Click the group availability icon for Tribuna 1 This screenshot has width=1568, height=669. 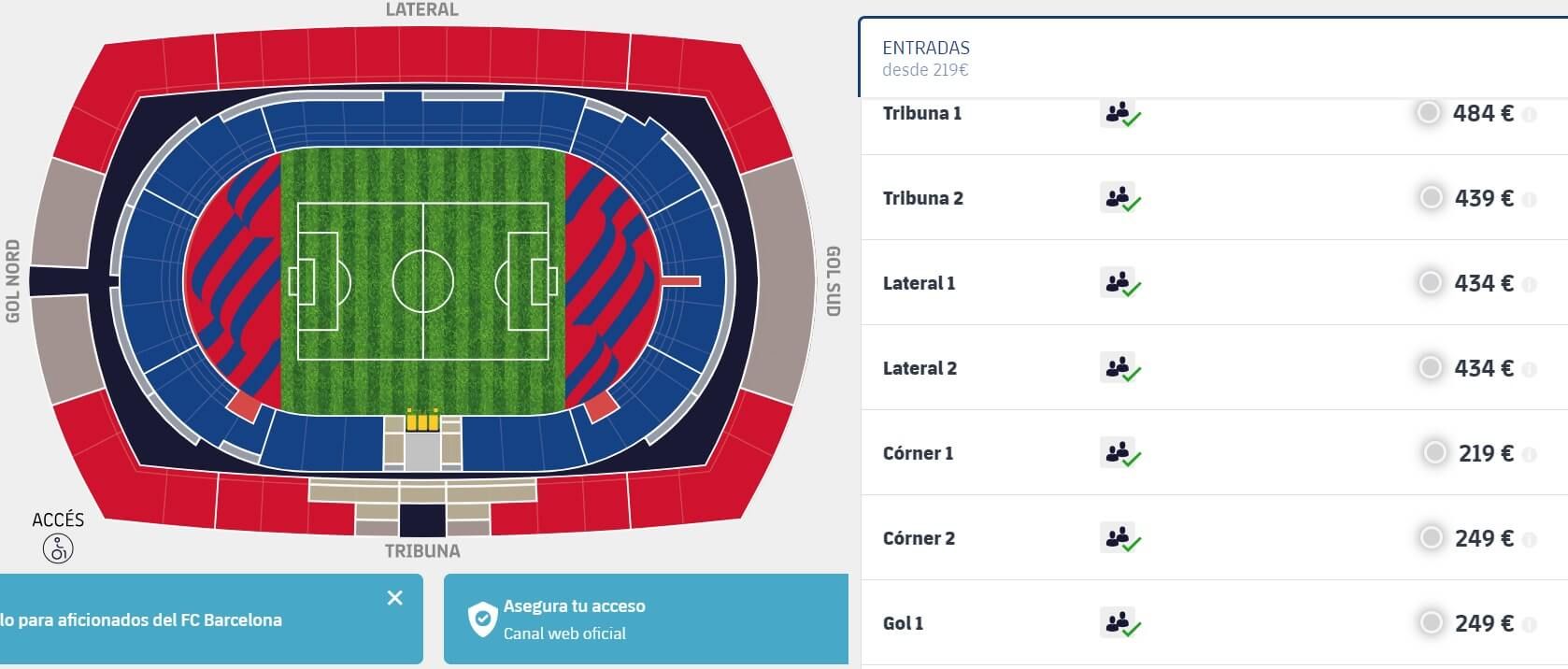tap(1119, 113)
